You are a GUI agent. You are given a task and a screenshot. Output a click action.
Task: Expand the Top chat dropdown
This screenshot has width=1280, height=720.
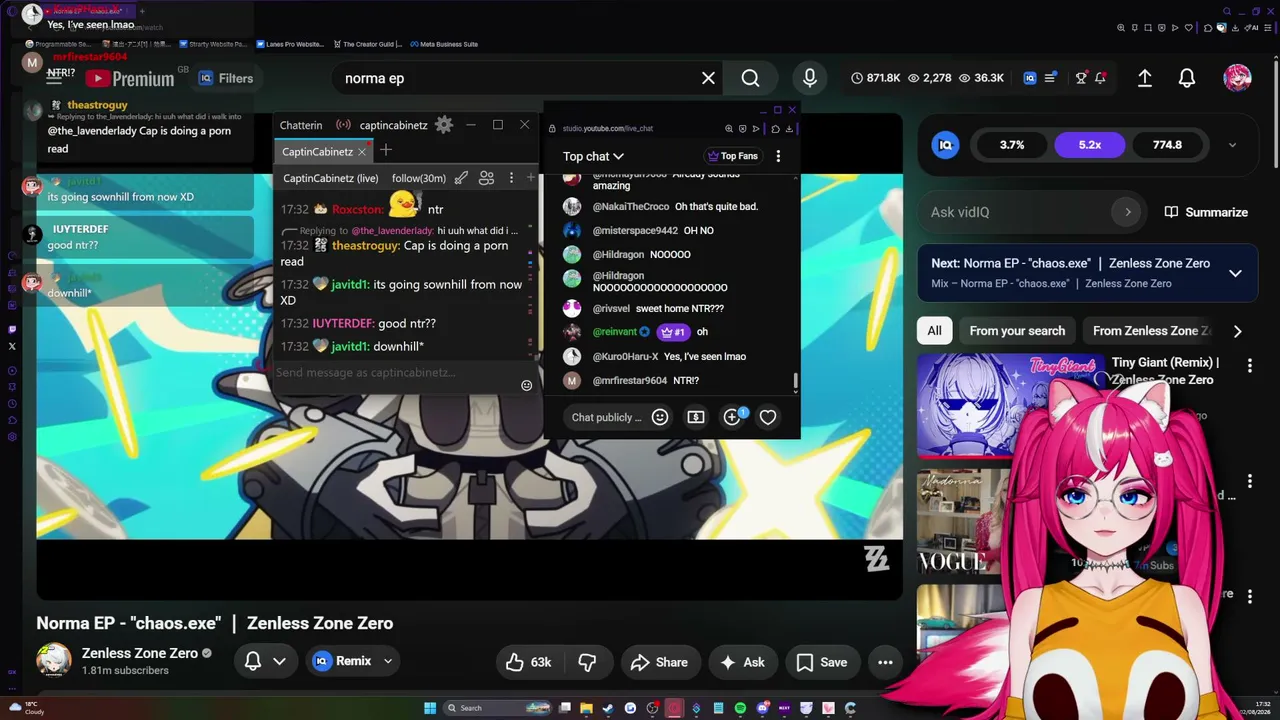593,156
